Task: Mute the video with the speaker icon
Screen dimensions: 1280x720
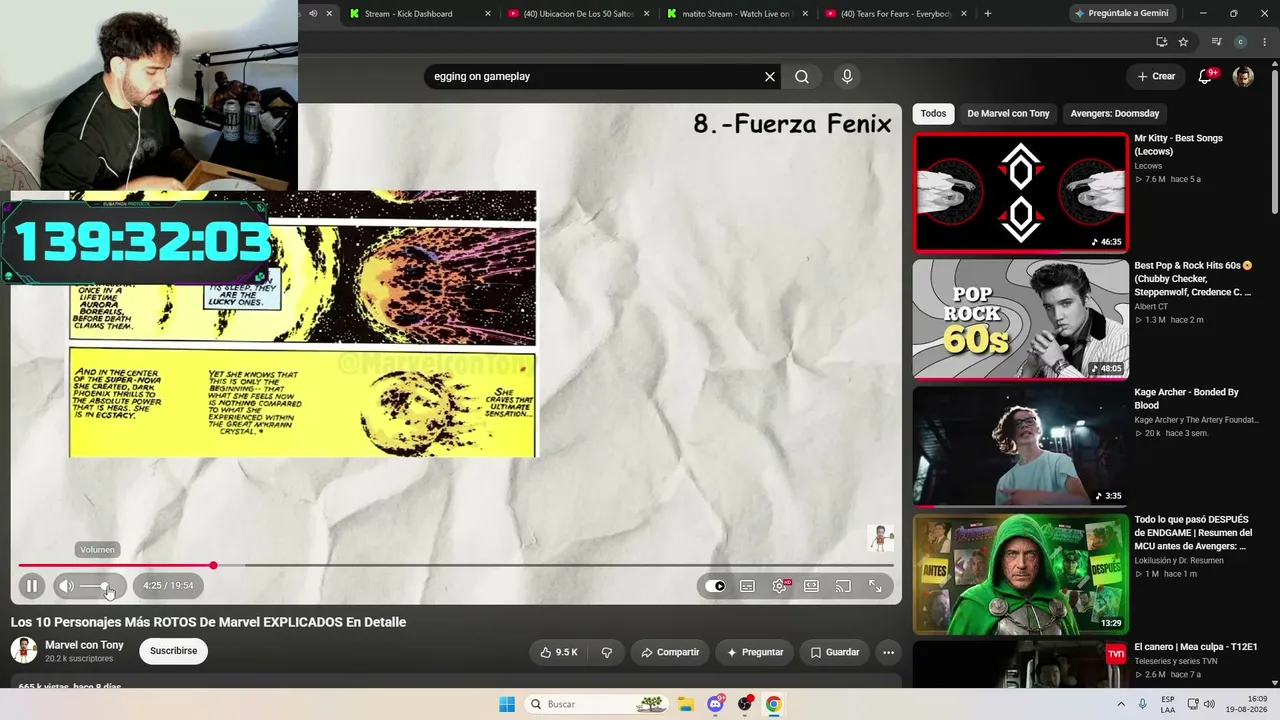Action: (66, 586)
